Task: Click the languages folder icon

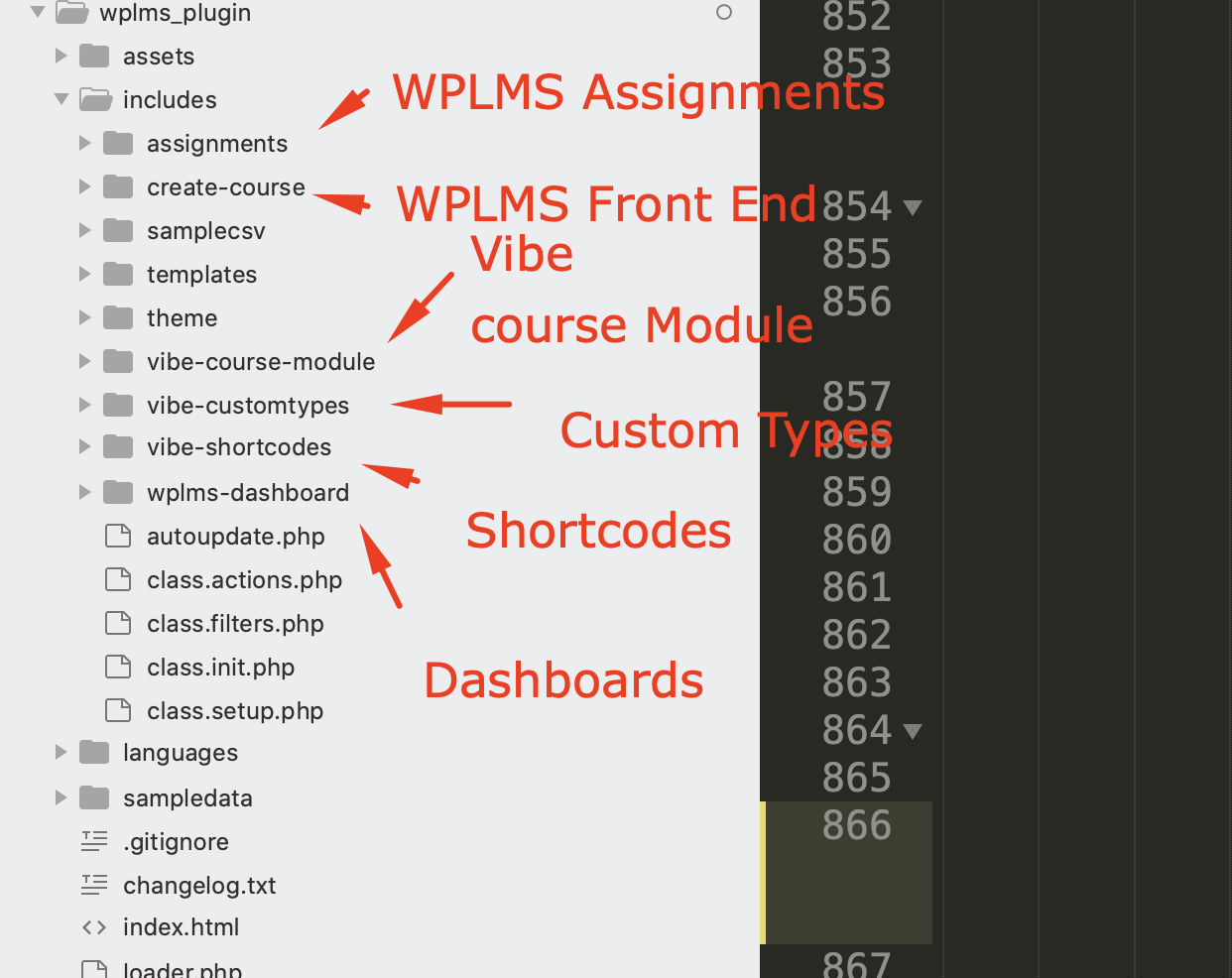Action: [94, 752]
